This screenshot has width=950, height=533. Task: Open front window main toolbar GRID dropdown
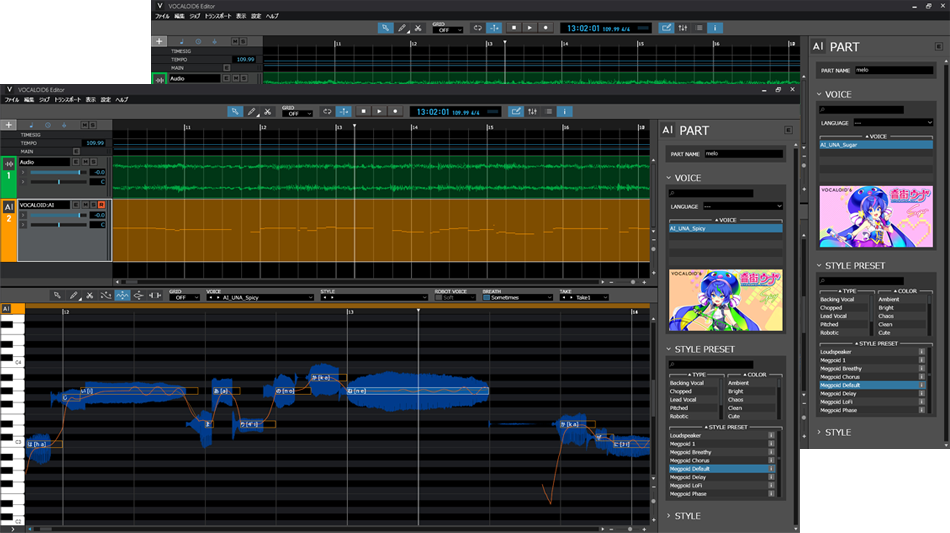click(x=297, y=114)
